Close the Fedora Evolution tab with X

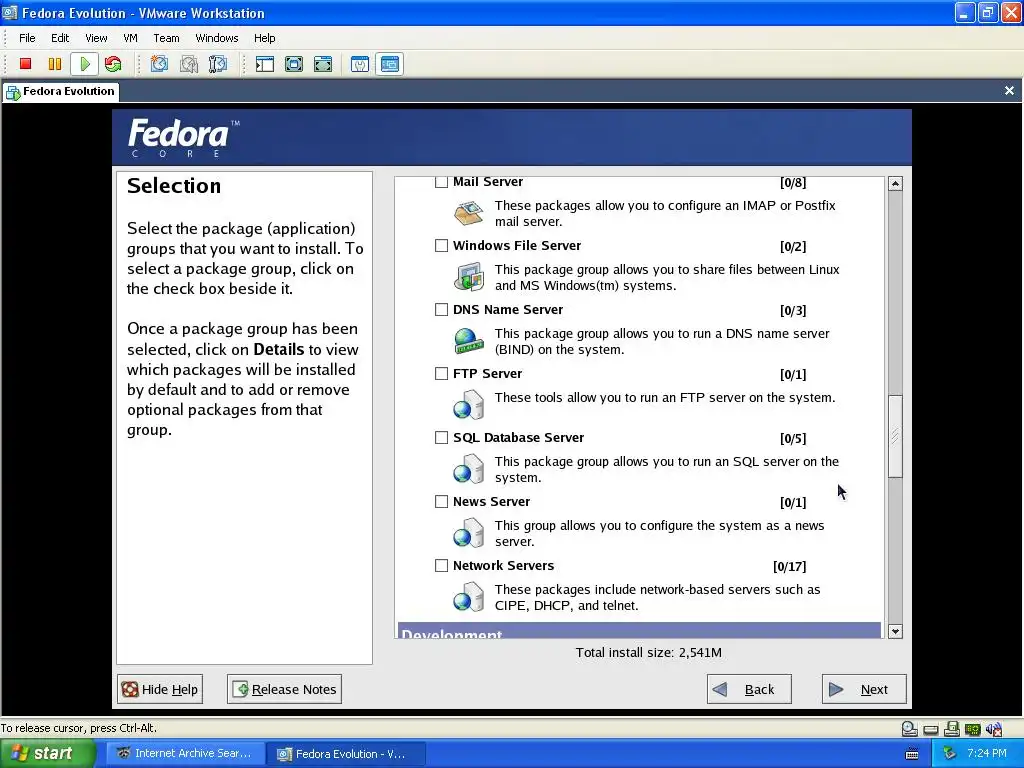click(1009, 91)
